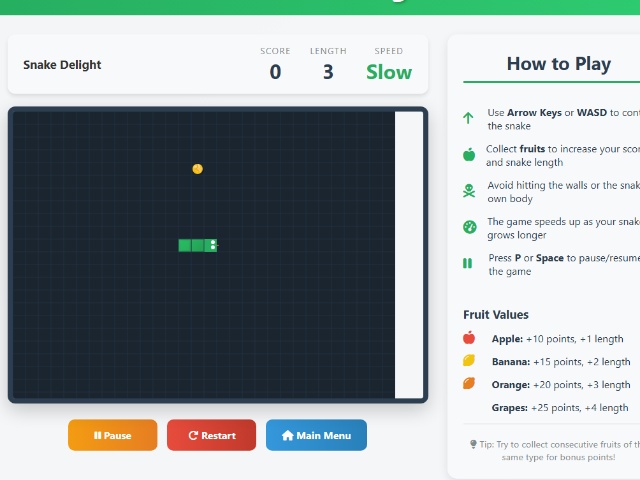Click the 'Collect fruits' instruction
Image resolution: width=640 pixels, height=480 pixels.
(562, 155)
